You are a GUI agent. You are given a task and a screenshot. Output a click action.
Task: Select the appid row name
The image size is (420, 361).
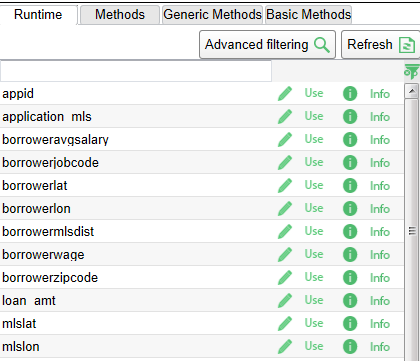pos(18,94)
